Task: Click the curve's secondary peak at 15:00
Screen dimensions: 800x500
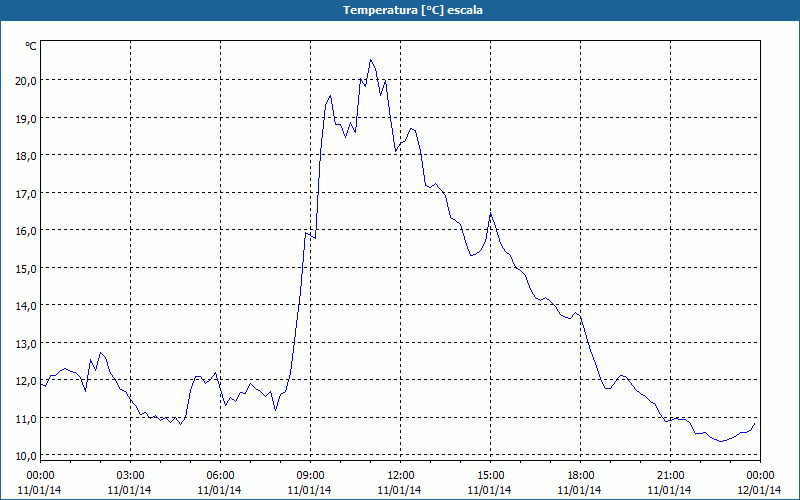Action: click(490, 214)
